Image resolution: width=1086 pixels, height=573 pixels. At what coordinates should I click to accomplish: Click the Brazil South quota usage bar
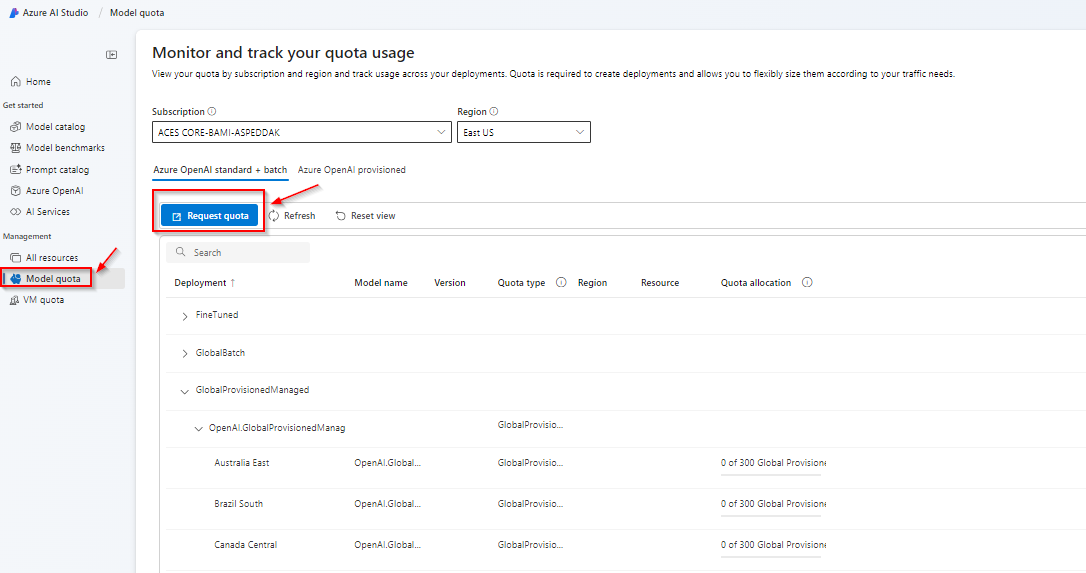771,516
